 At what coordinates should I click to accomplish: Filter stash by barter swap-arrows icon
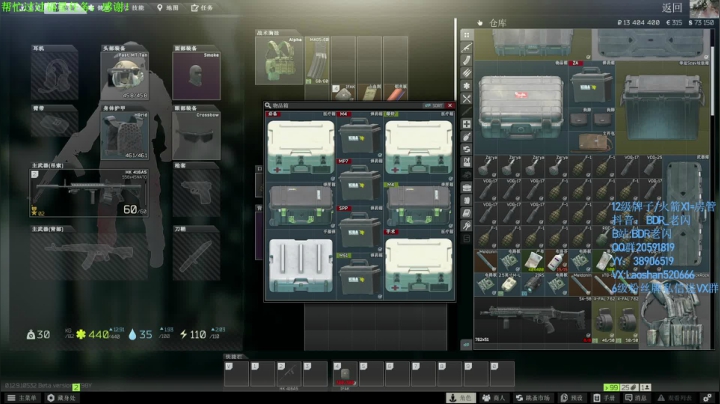[x=467, y=149]
